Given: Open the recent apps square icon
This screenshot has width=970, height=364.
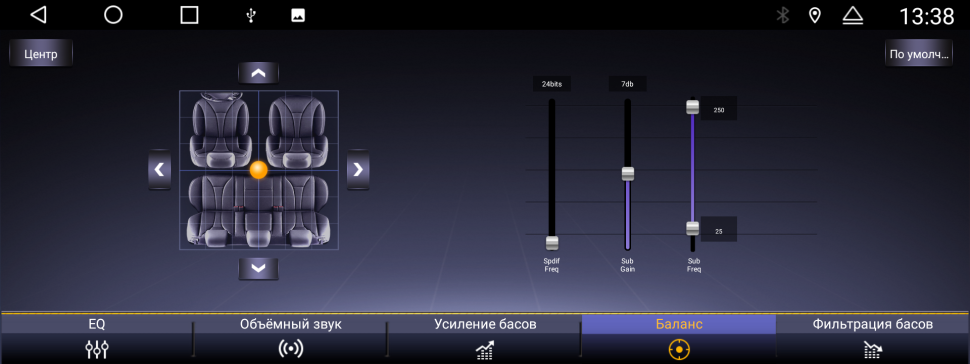Looking at the screenshot, I should pos(189,15).
